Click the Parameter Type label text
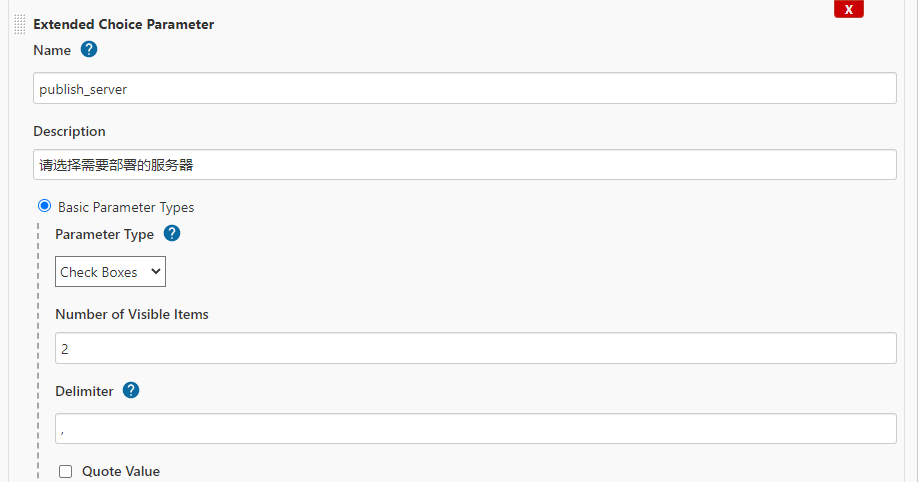 [x=104, y=235]
